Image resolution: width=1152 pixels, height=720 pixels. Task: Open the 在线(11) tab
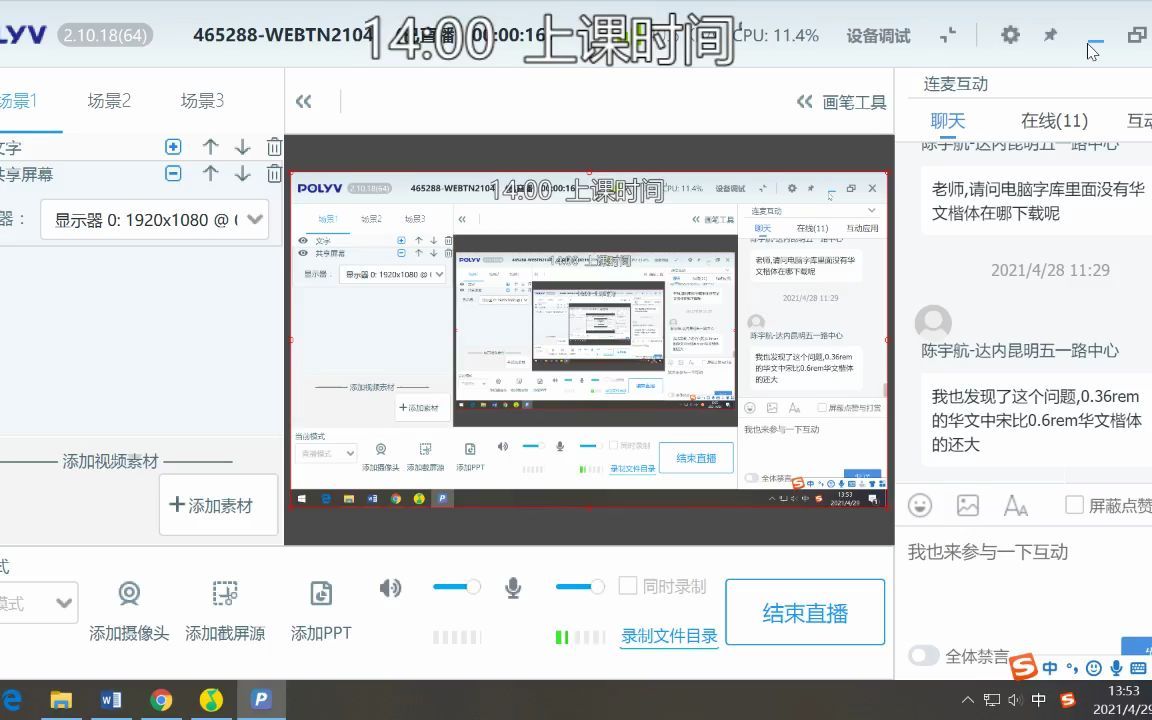click(x=1052, y=120)
